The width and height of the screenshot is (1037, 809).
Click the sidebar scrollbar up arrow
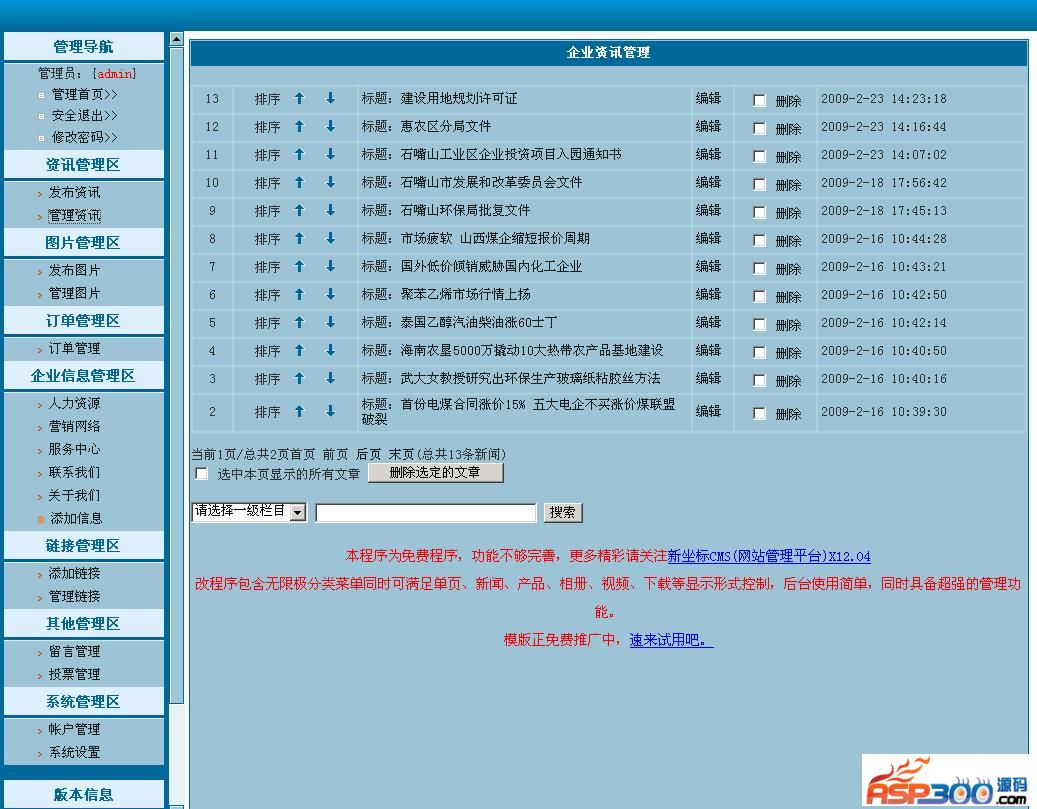[176, 40]
